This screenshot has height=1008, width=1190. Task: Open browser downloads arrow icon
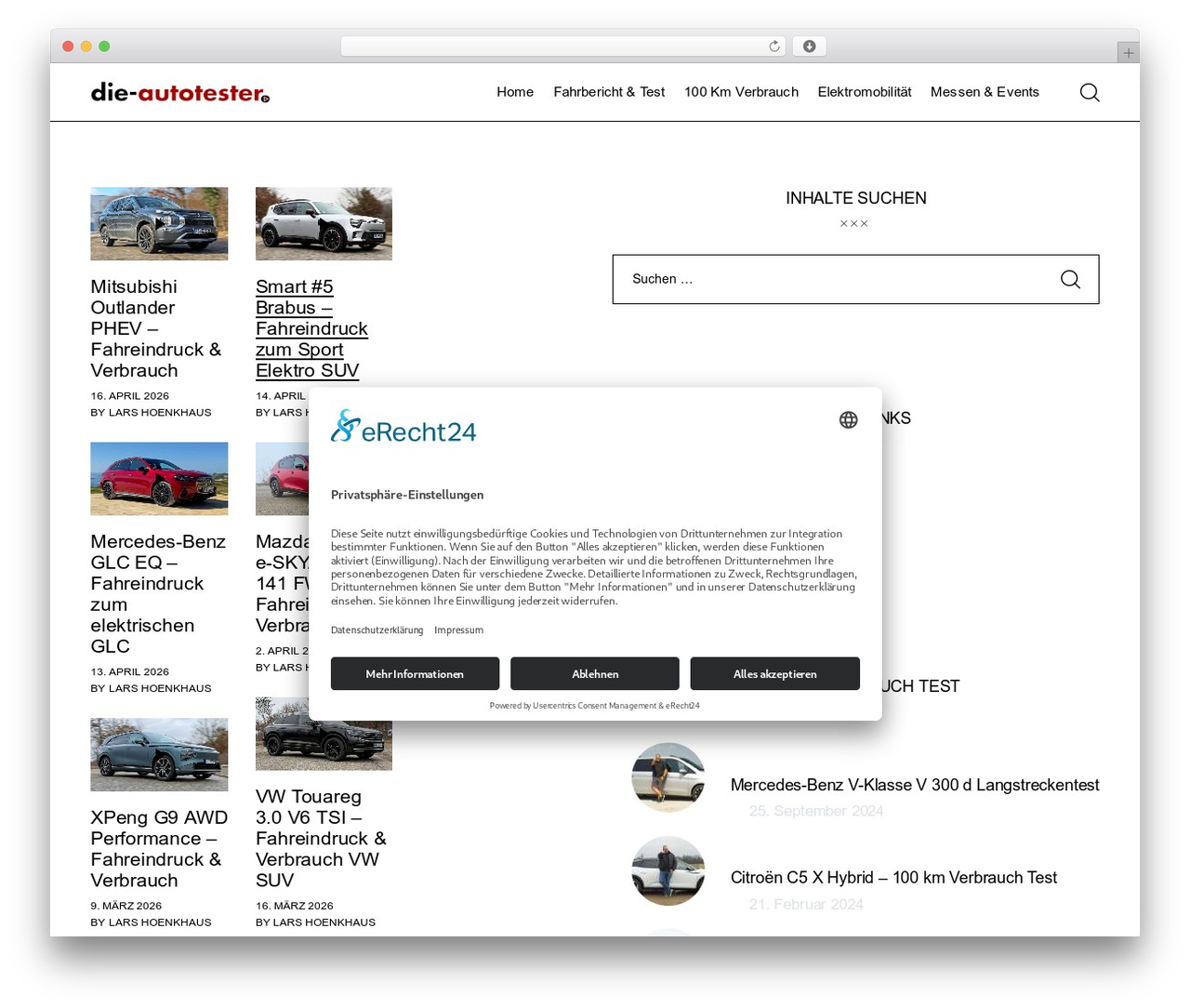pyautogui.click(x=809, y=46)
